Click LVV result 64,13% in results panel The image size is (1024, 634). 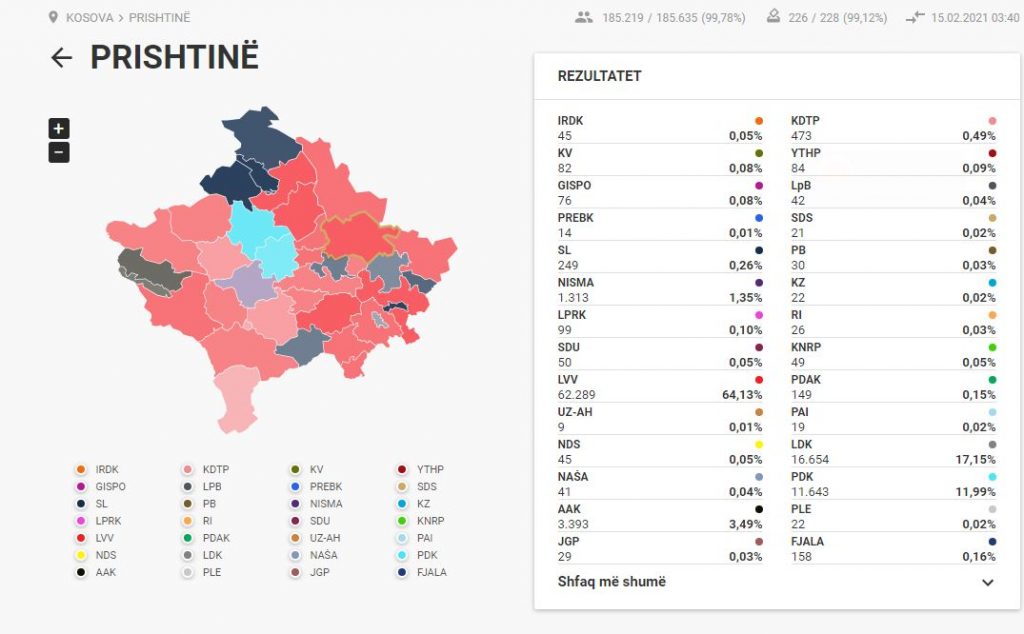742,395
